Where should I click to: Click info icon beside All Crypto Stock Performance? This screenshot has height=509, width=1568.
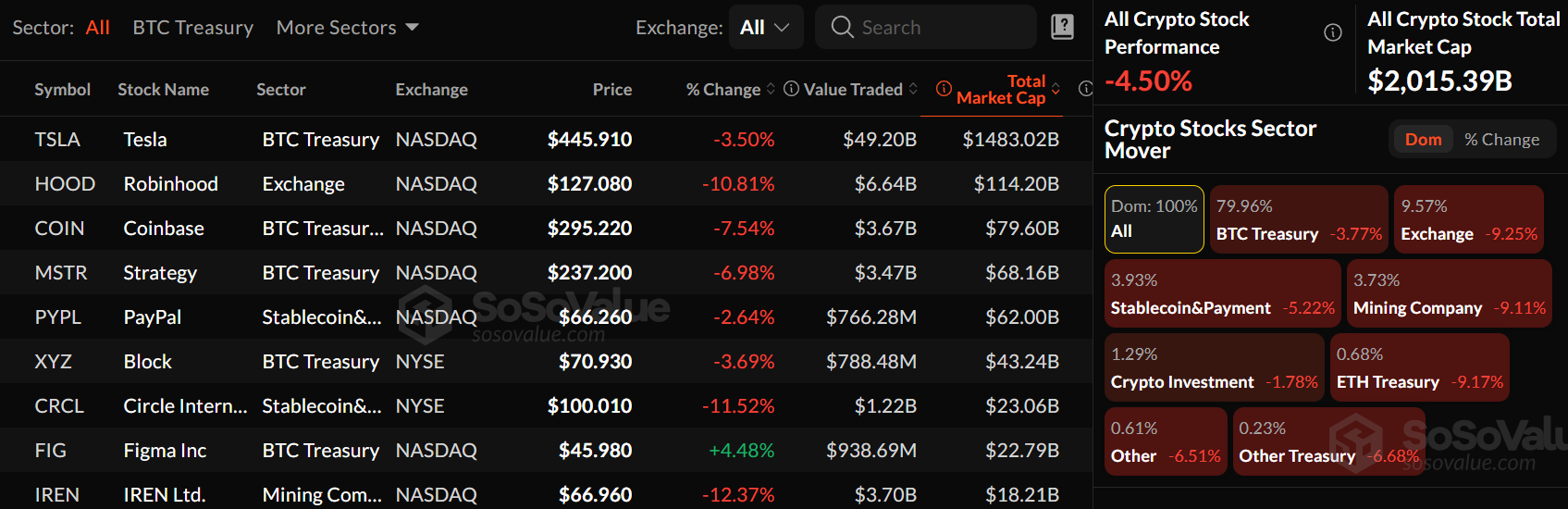coord(1333,33)
